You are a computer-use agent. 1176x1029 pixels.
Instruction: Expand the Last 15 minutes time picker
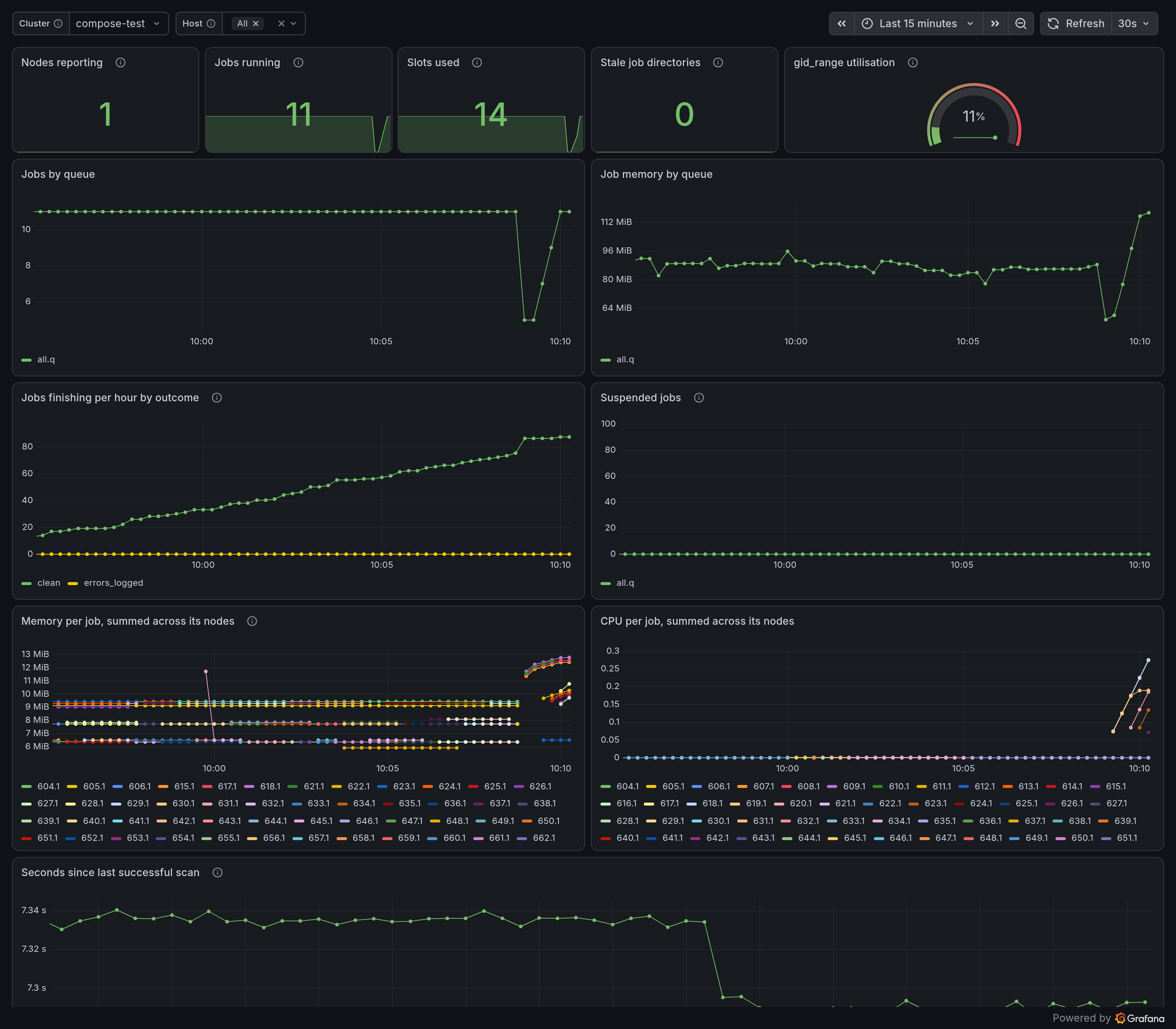point(918,24)
